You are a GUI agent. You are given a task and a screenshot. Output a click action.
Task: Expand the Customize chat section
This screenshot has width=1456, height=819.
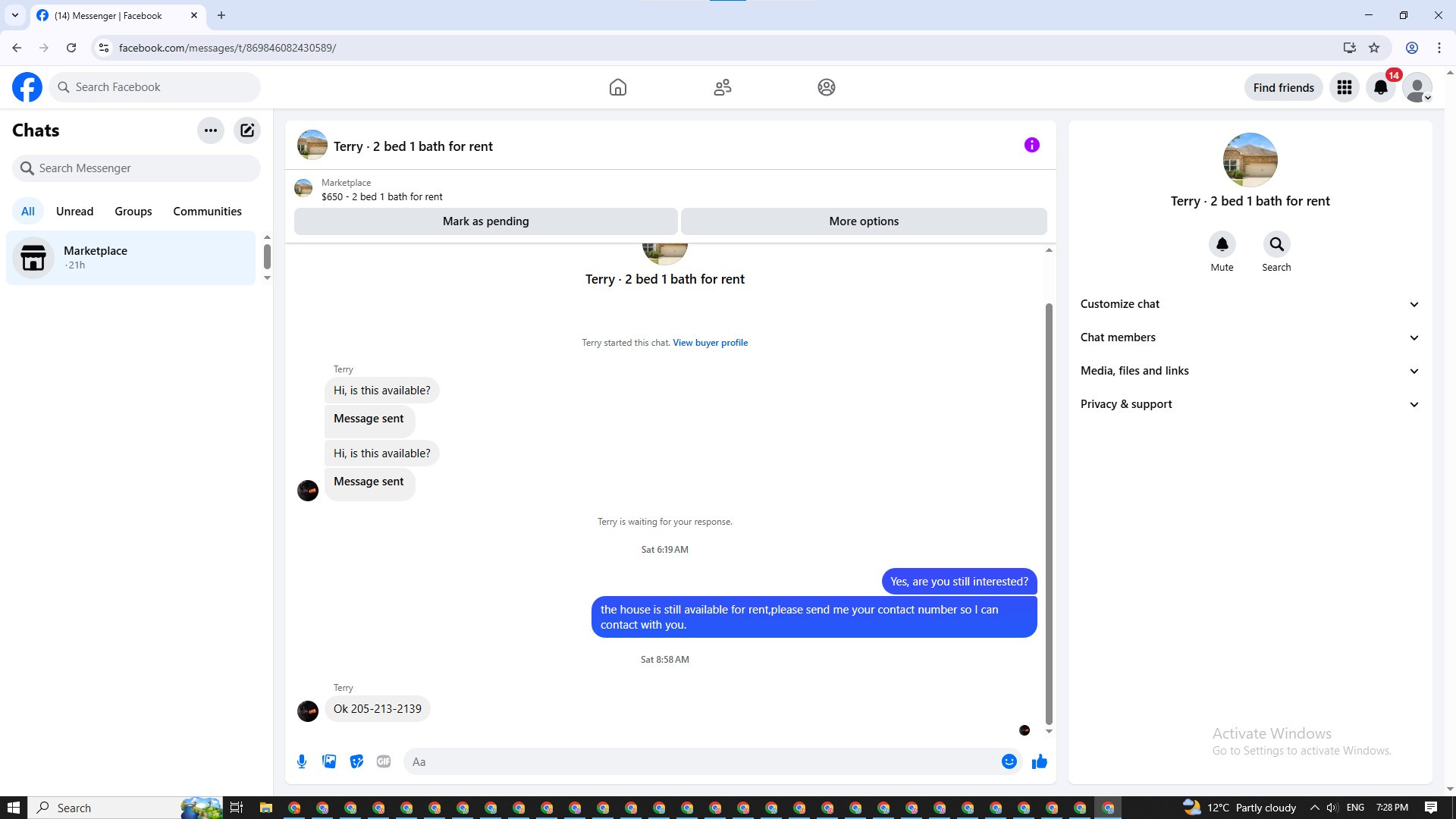[x=1250, y=304]
